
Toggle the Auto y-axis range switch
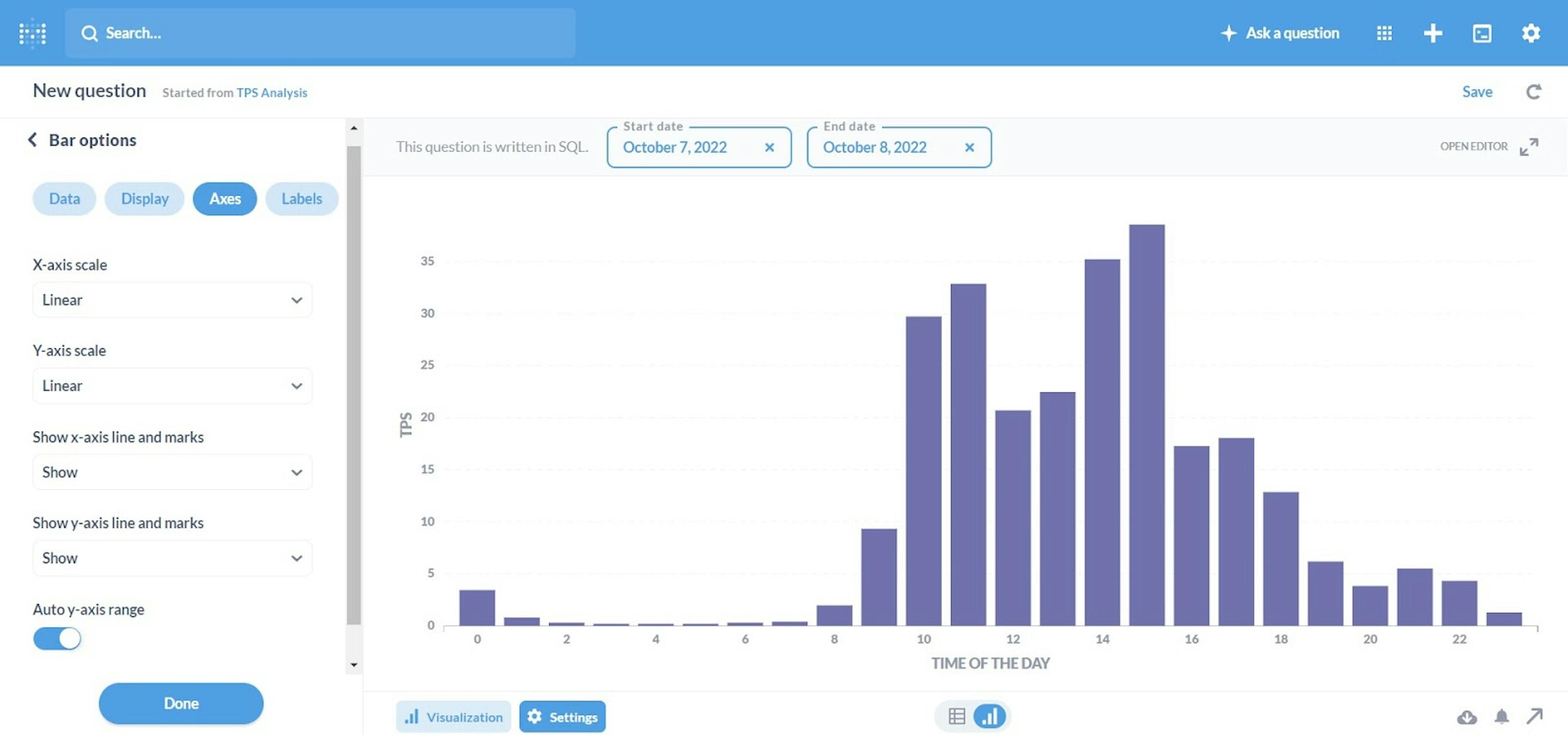click(57, 638)
